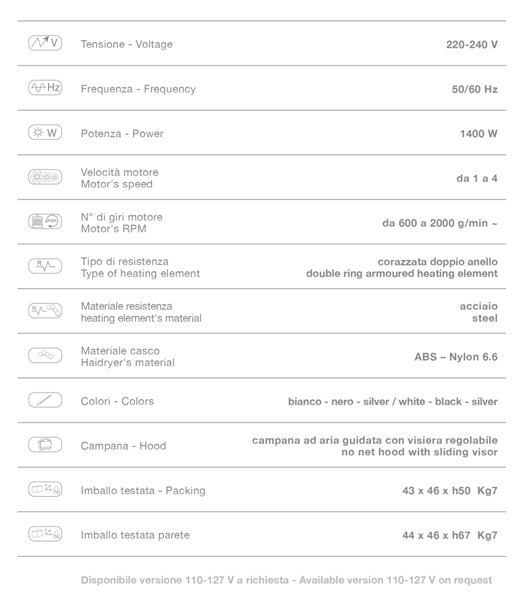Viewport: 524px width, 600px height.
Task: Click the colors brush icon
Action: pyautogui.click(x=45, y=400)
